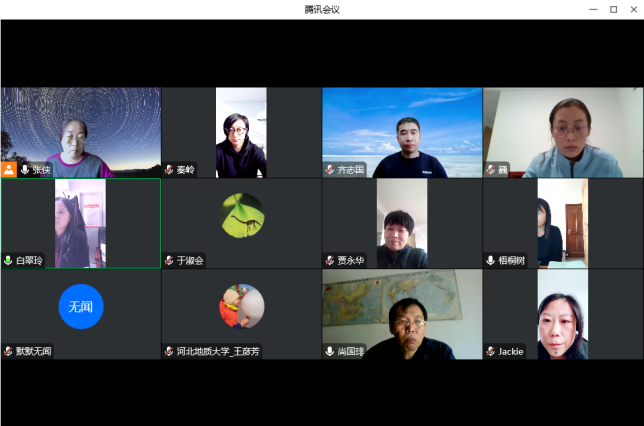Click the muted mic icon beside 齐志国
This screenshot has height=426, width=644.
coord(330,170)
